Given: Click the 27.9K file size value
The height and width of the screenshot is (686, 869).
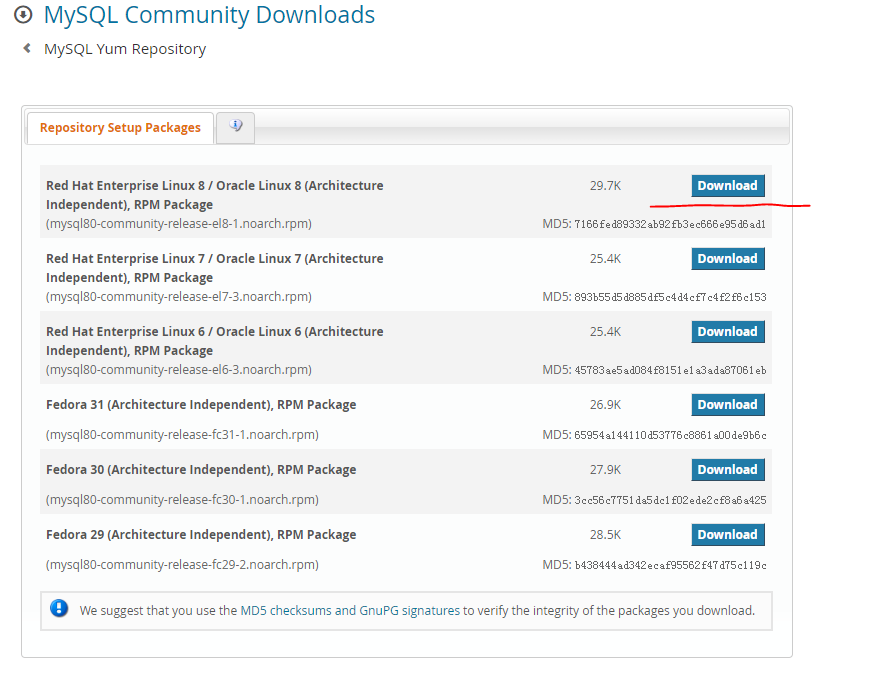Looking at the screenshot, I should 605,470.
